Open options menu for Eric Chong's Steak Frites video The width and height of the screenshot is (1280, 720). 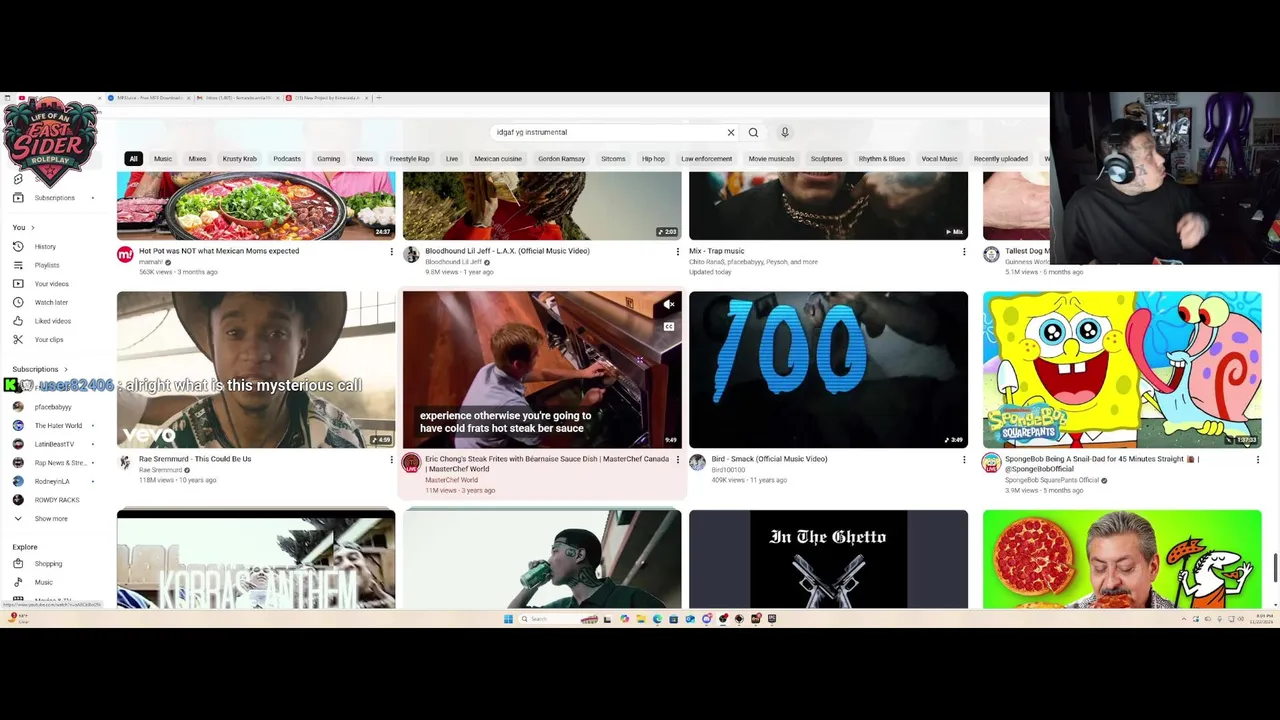click(677, 460)
